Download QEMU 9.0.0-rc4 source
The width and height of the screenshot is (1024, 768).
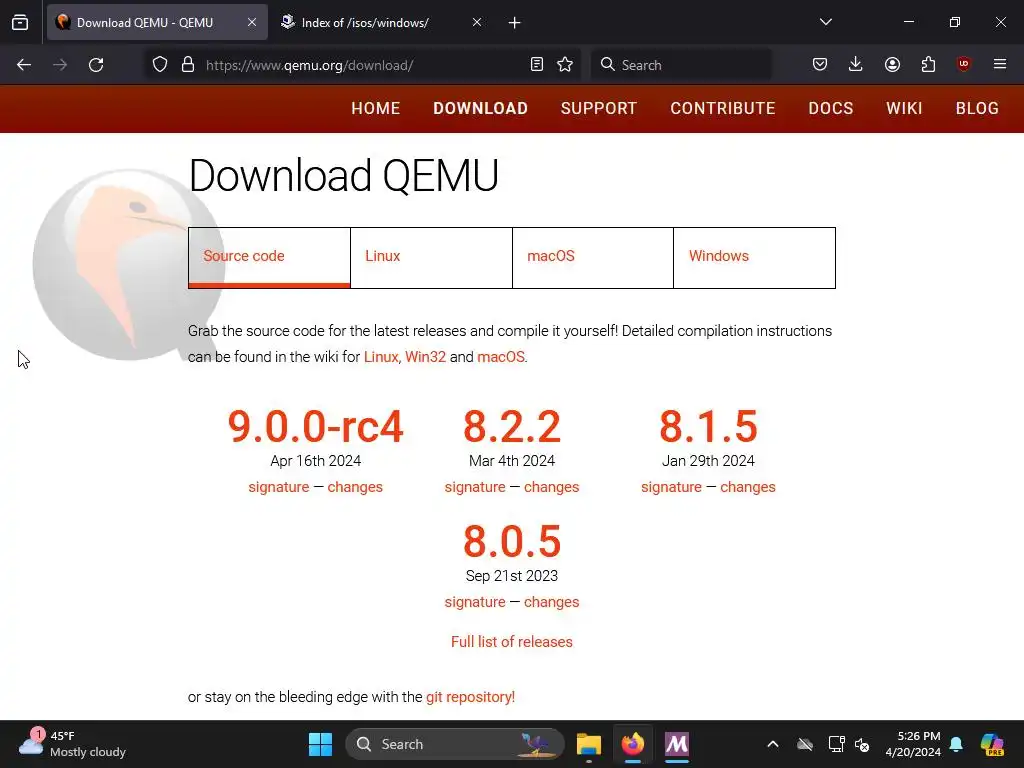(x=315, y=426)
